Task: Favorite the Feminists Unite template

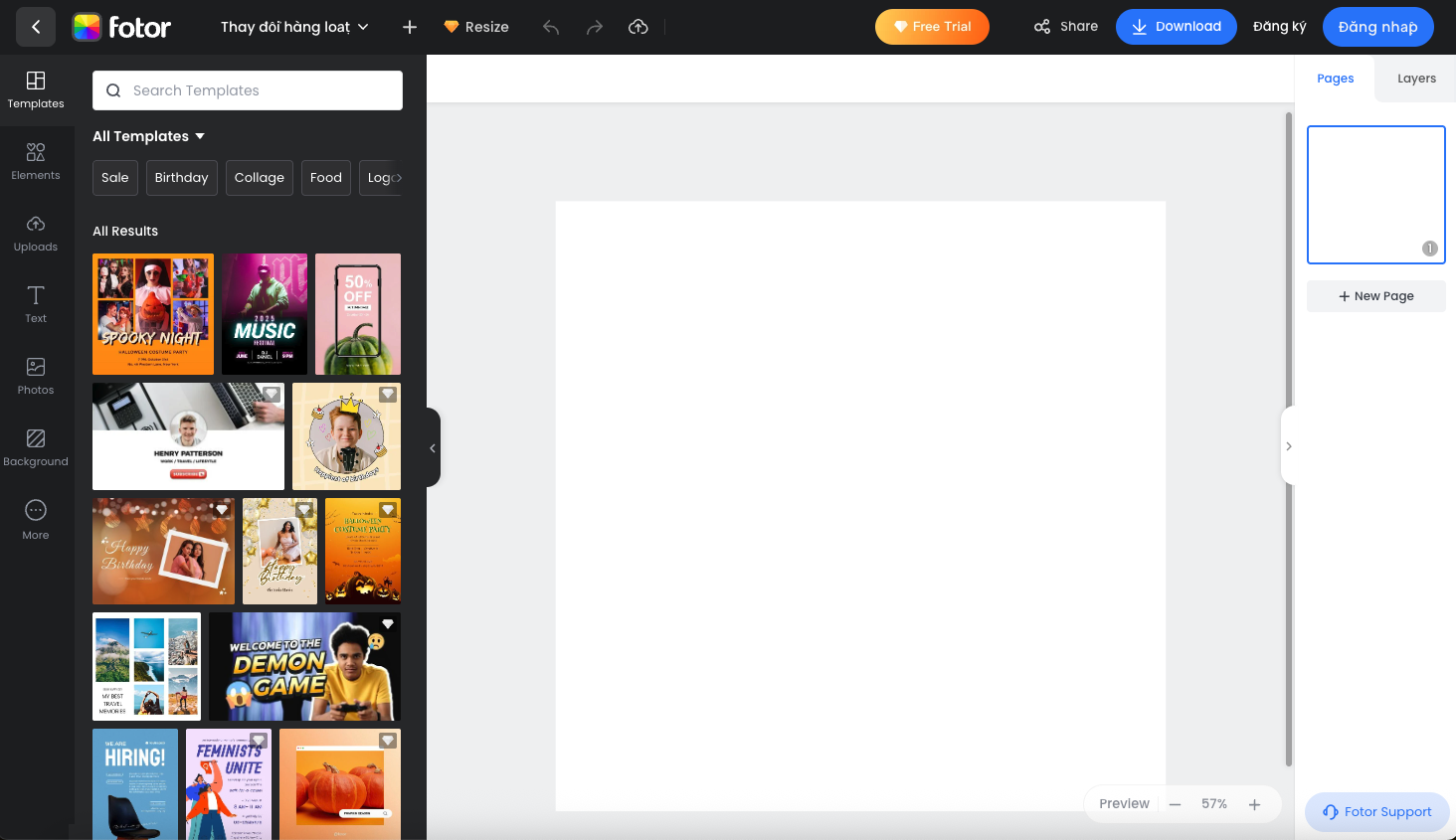Action: click(x=258, y=741)
